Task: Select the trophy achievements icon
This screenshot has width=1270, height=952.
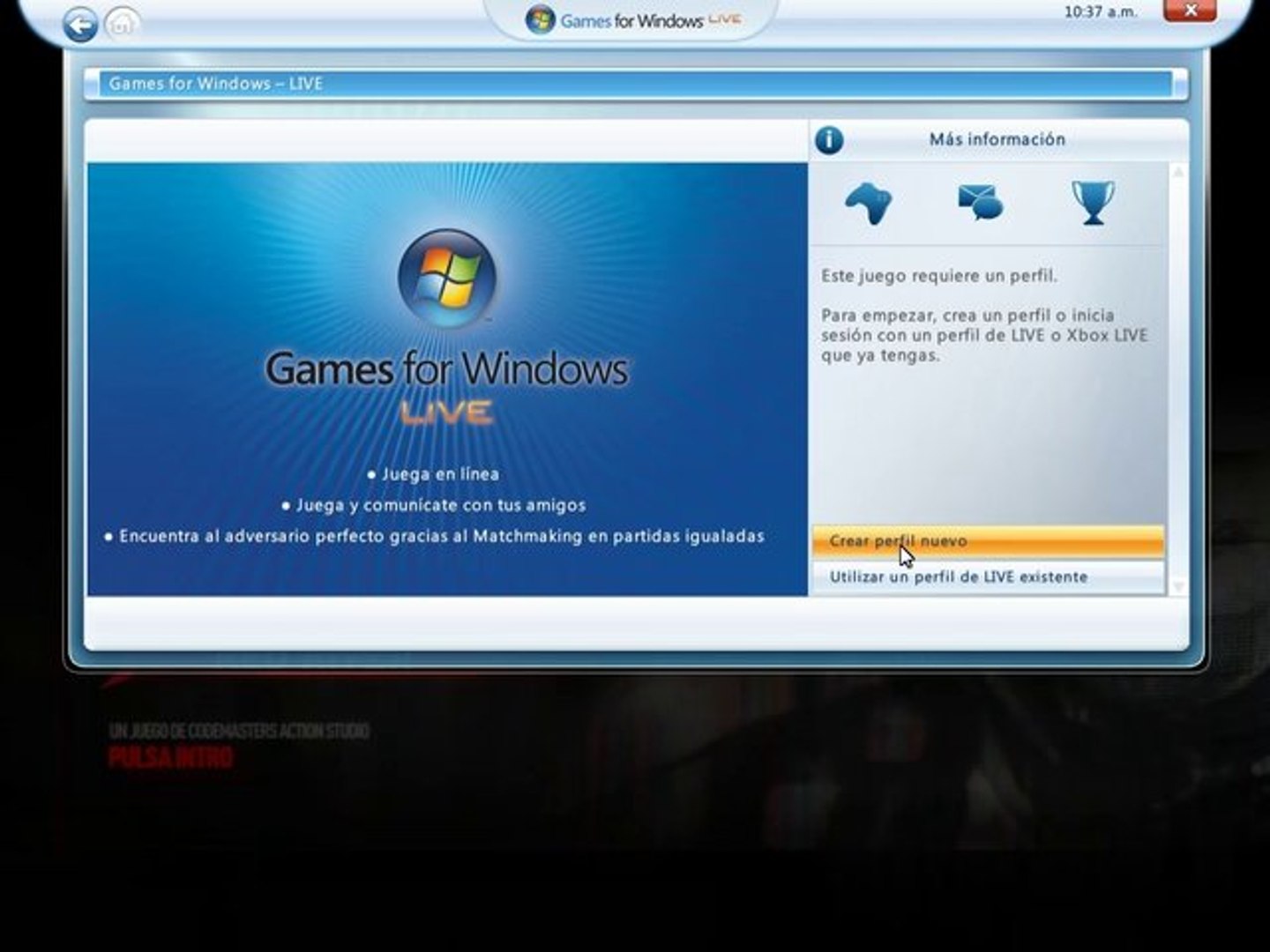Action: click(x=1093, y=203)
